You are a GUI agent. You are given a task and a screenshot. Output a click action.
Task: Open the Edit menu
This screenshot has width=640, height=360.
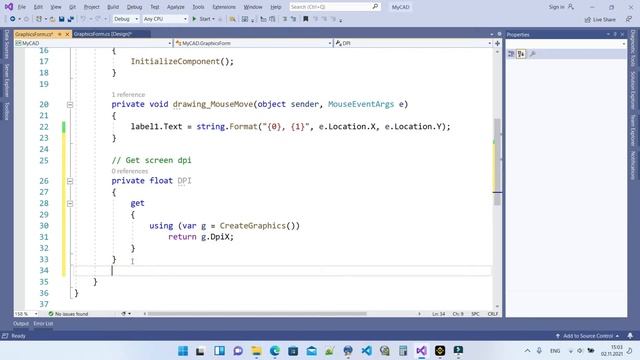[x=38, y=7]
